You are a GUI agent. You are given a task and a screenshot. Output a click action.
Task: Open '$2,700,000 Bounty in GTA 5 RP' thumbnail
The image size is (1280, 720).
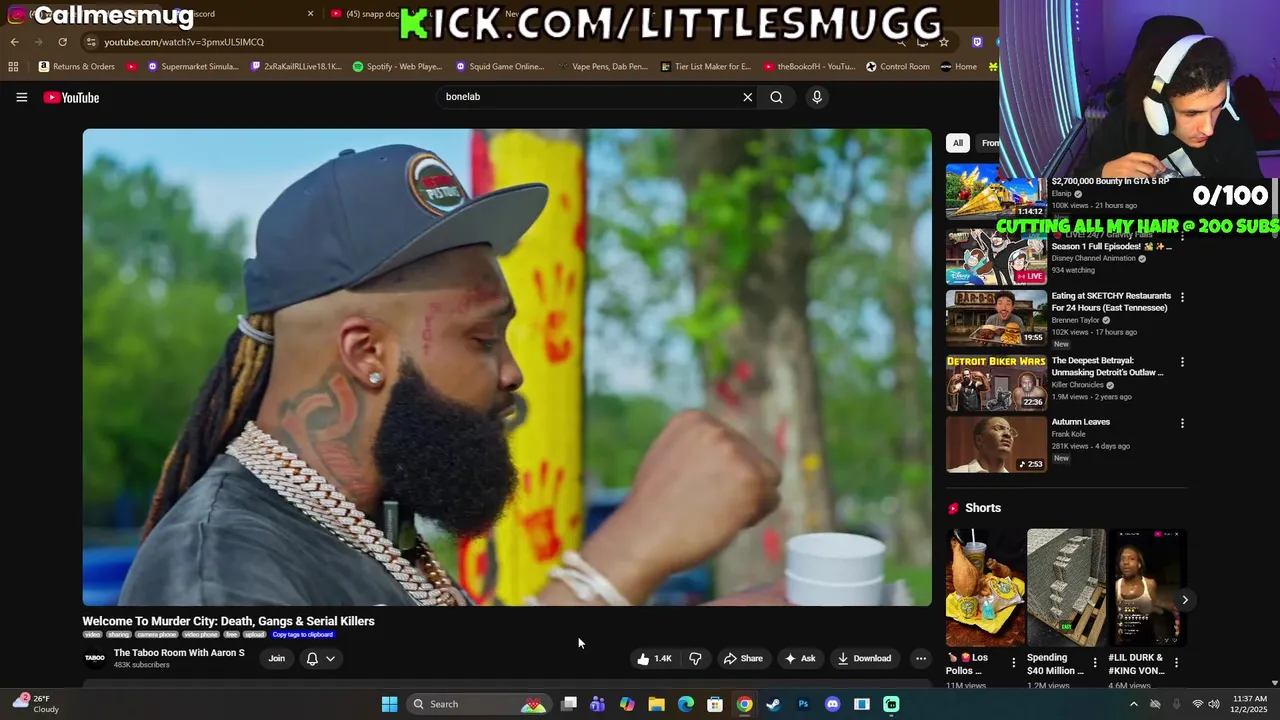996,192
